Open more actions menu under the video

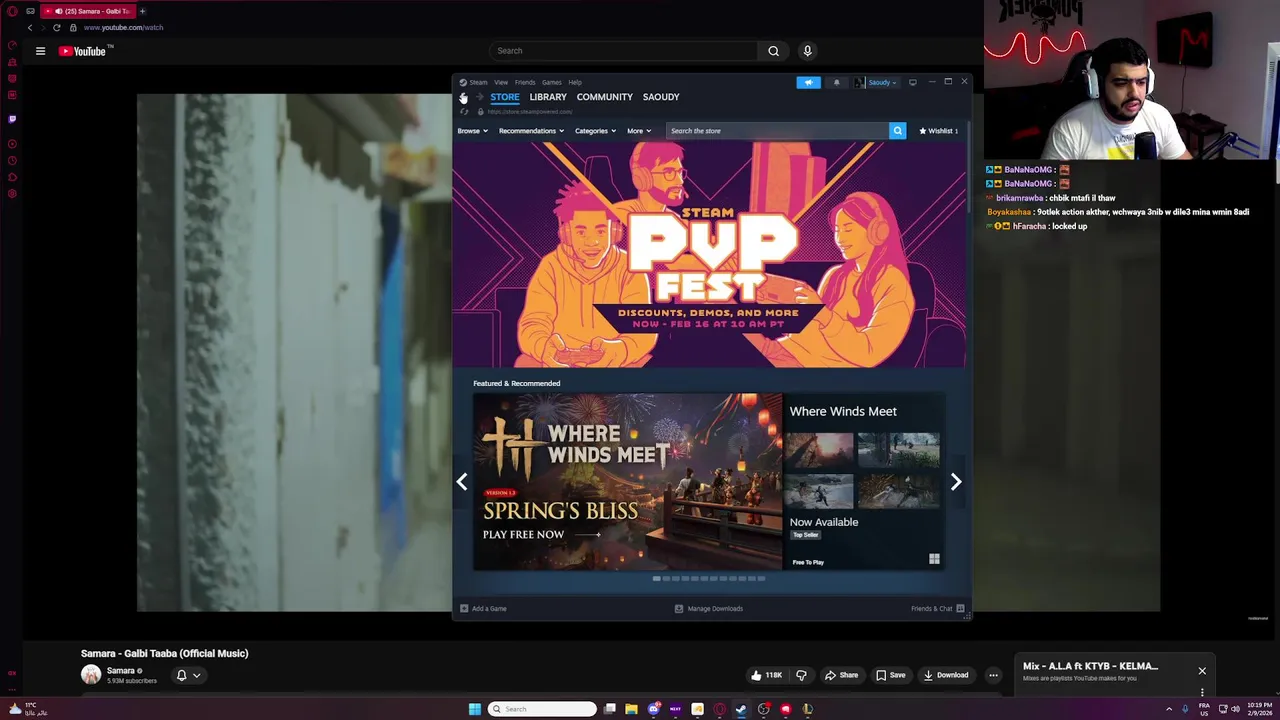point(993,675)
